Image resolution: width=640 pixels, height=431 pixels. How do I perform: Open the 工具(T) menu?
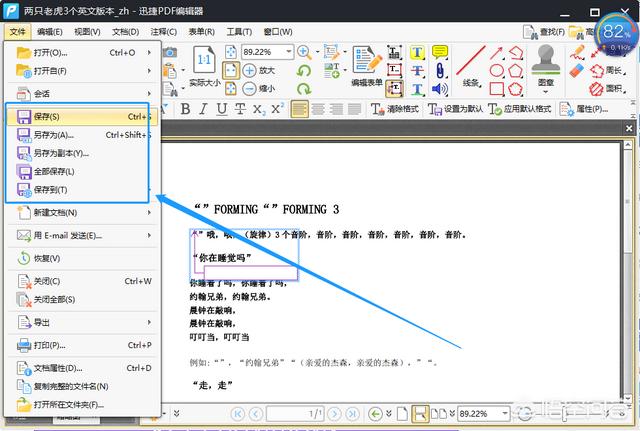point(239,31)
